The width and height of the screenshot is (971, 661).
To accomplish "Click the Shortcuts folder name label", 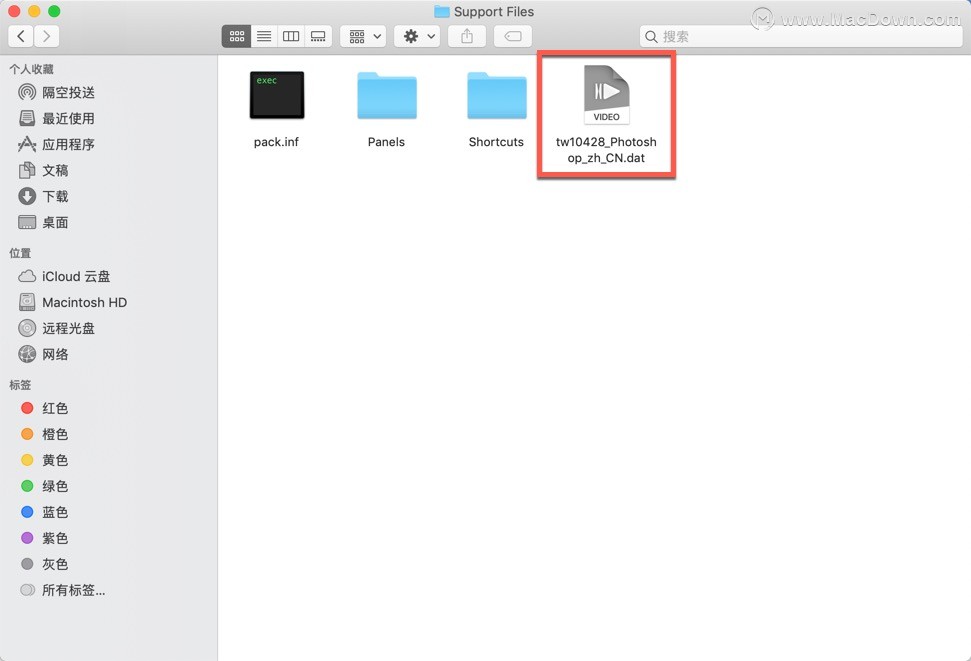I will coord(496,142).
